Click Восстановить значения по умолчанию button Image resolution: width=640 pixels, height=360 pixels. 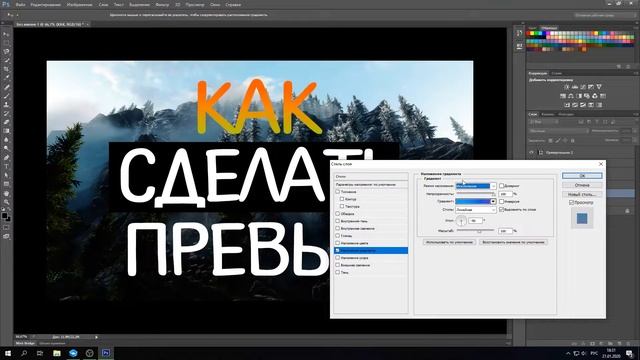(x=513, y=242)
